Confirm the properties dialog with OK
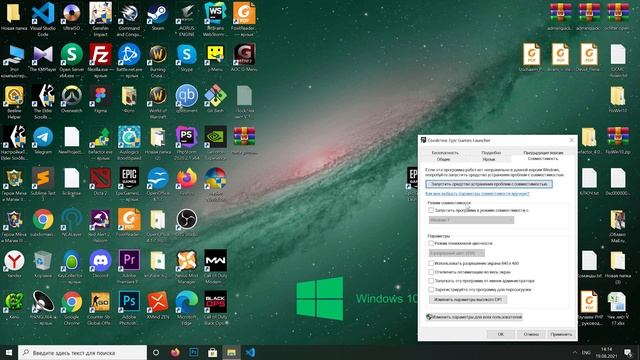 pos(500,334)
